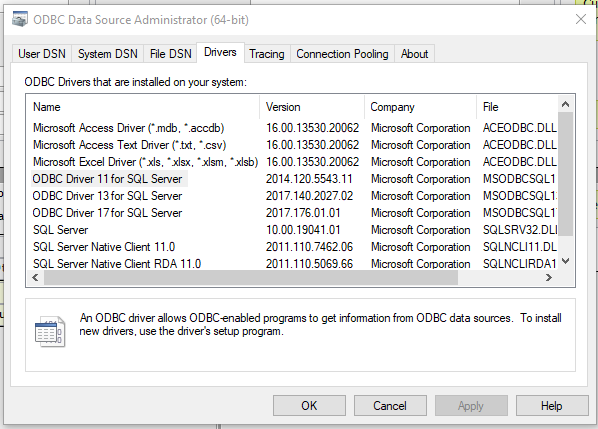Select the Drivers tab
This screenshot has width=598, height=429.
(220, 52)
